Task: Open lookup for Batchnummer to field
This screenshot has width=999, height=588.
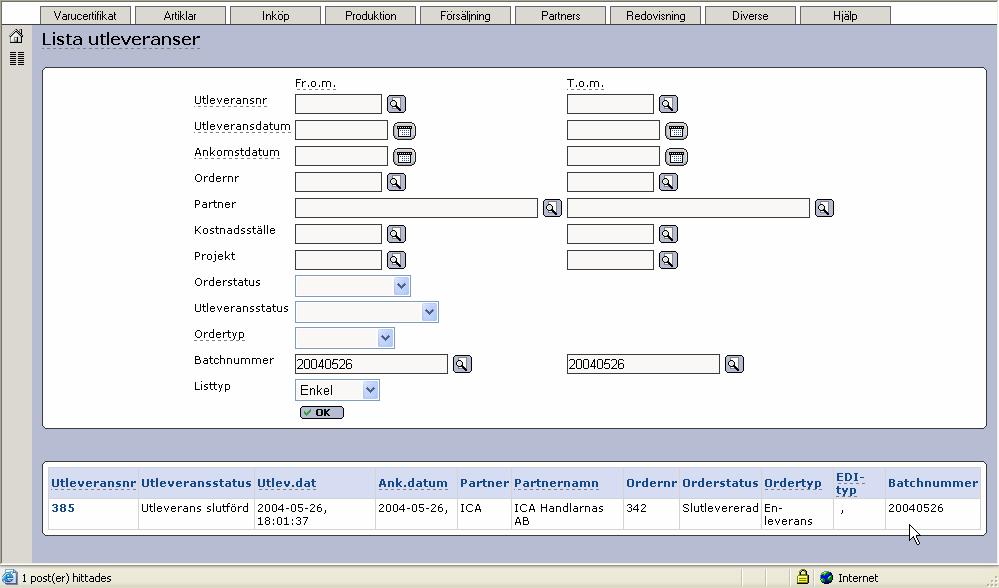Action: click(735, 364)
